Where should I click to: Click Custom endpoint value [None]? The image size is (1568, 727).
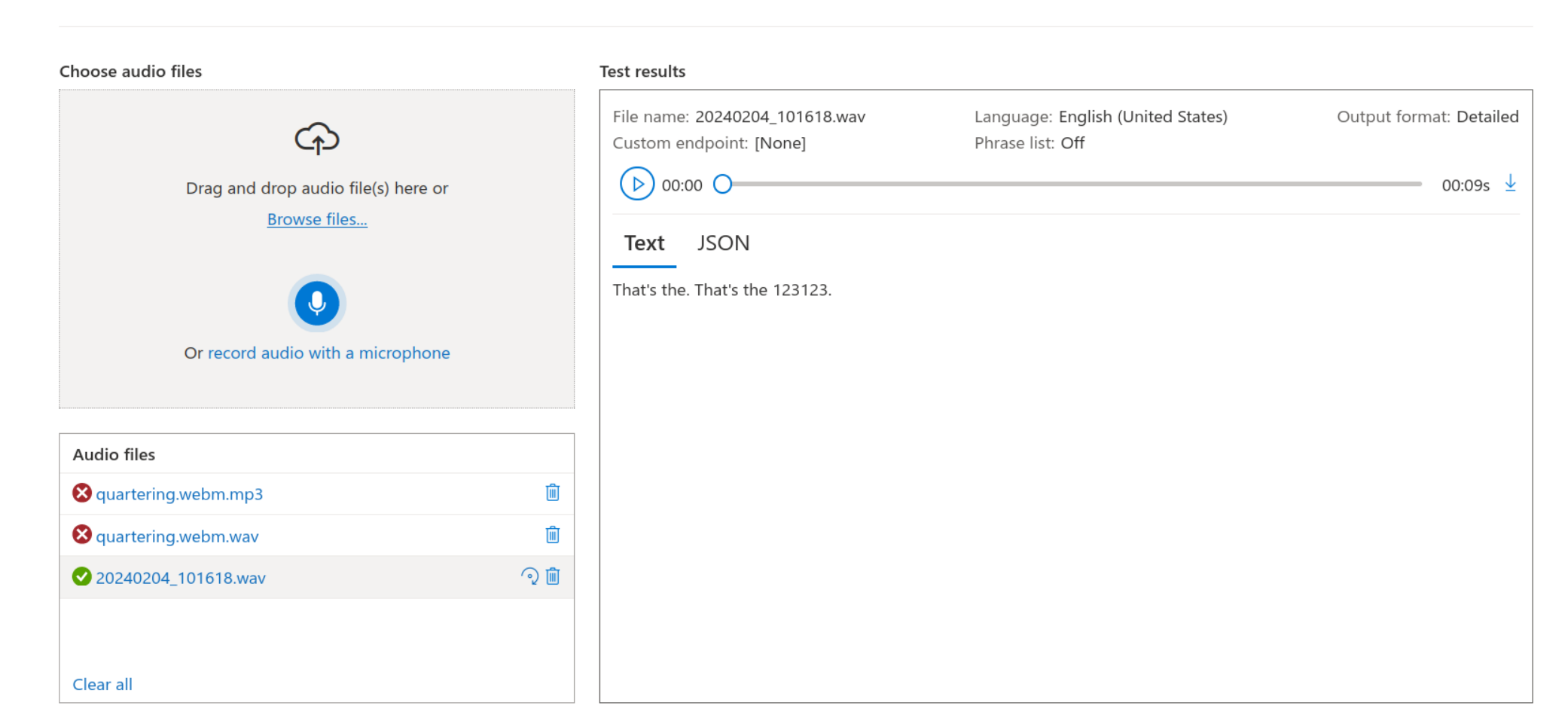tap(780, 143)
